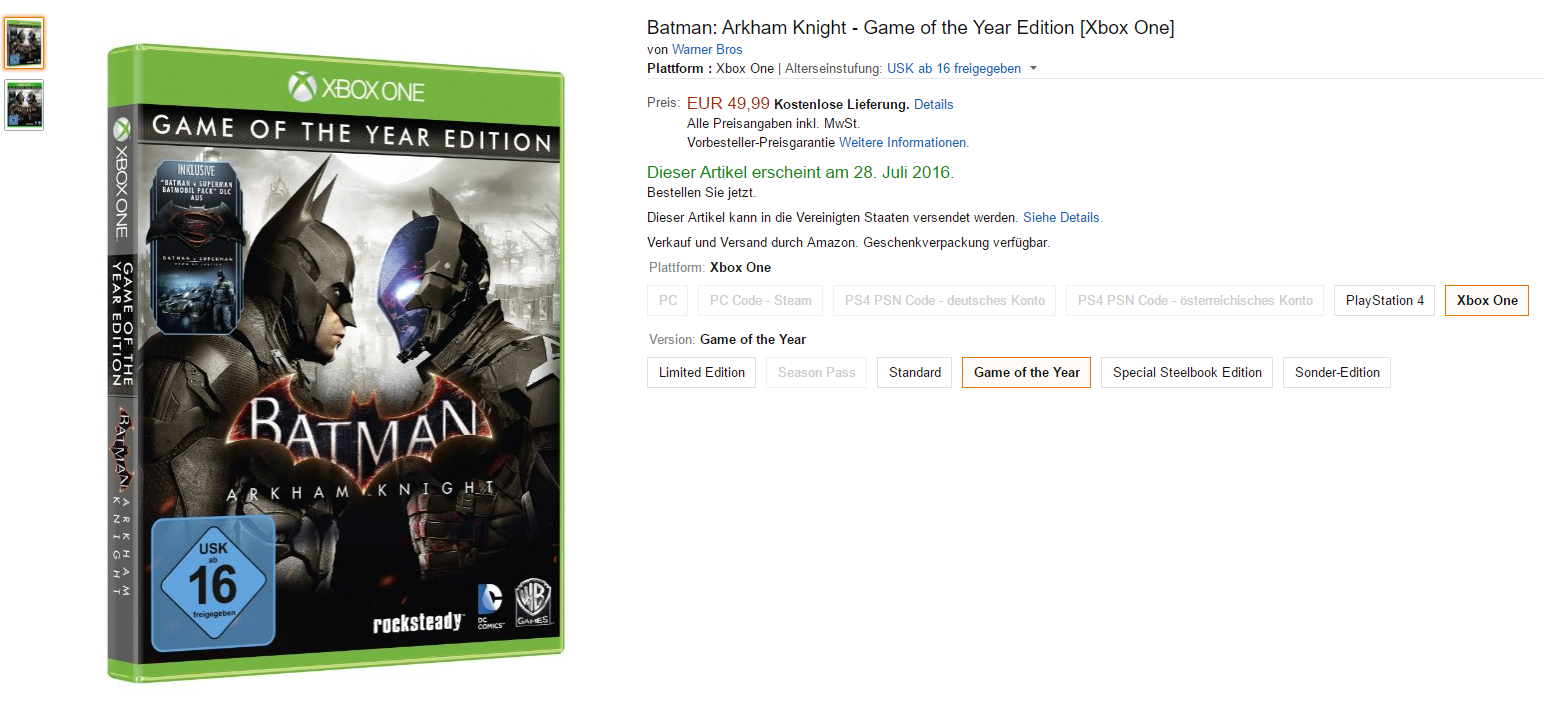
Task: Open Weitere Informationen link
Action: (x=902, y=142)
